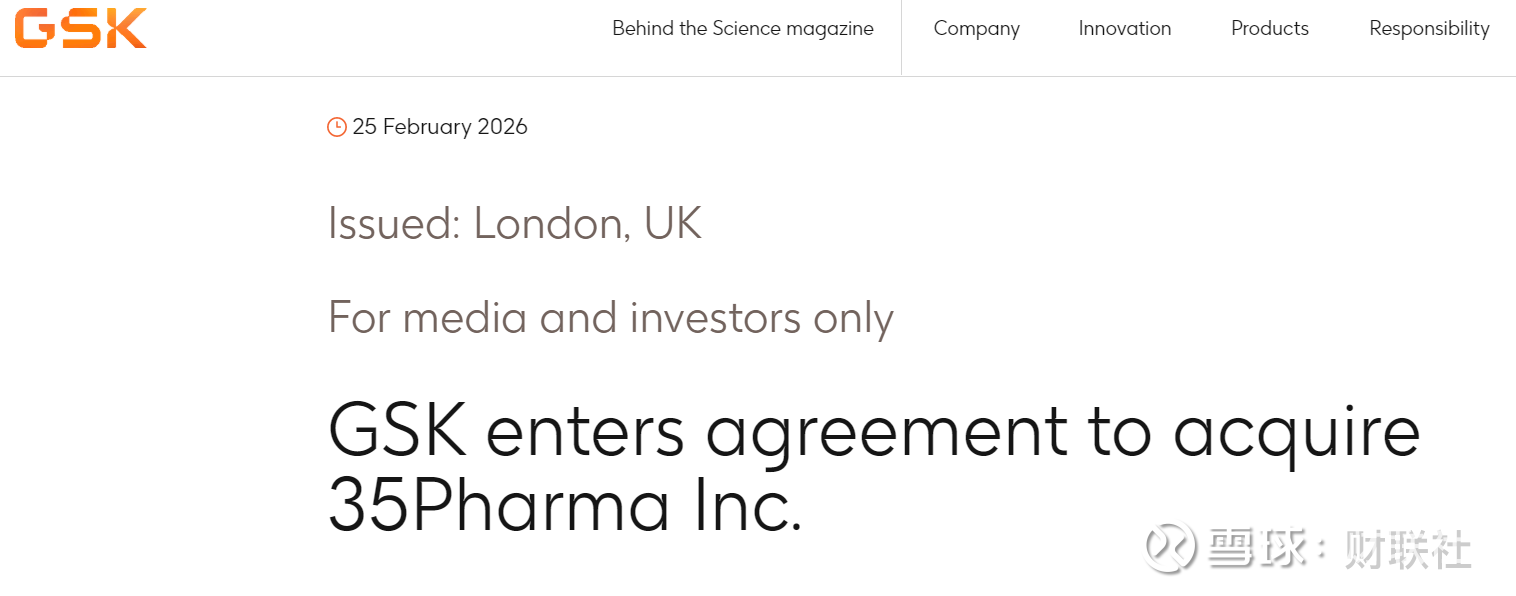The width and height of the screenshot is (1516, 596).
Task: Click the word "GSK" starting the headline
Action: point(397,432)
